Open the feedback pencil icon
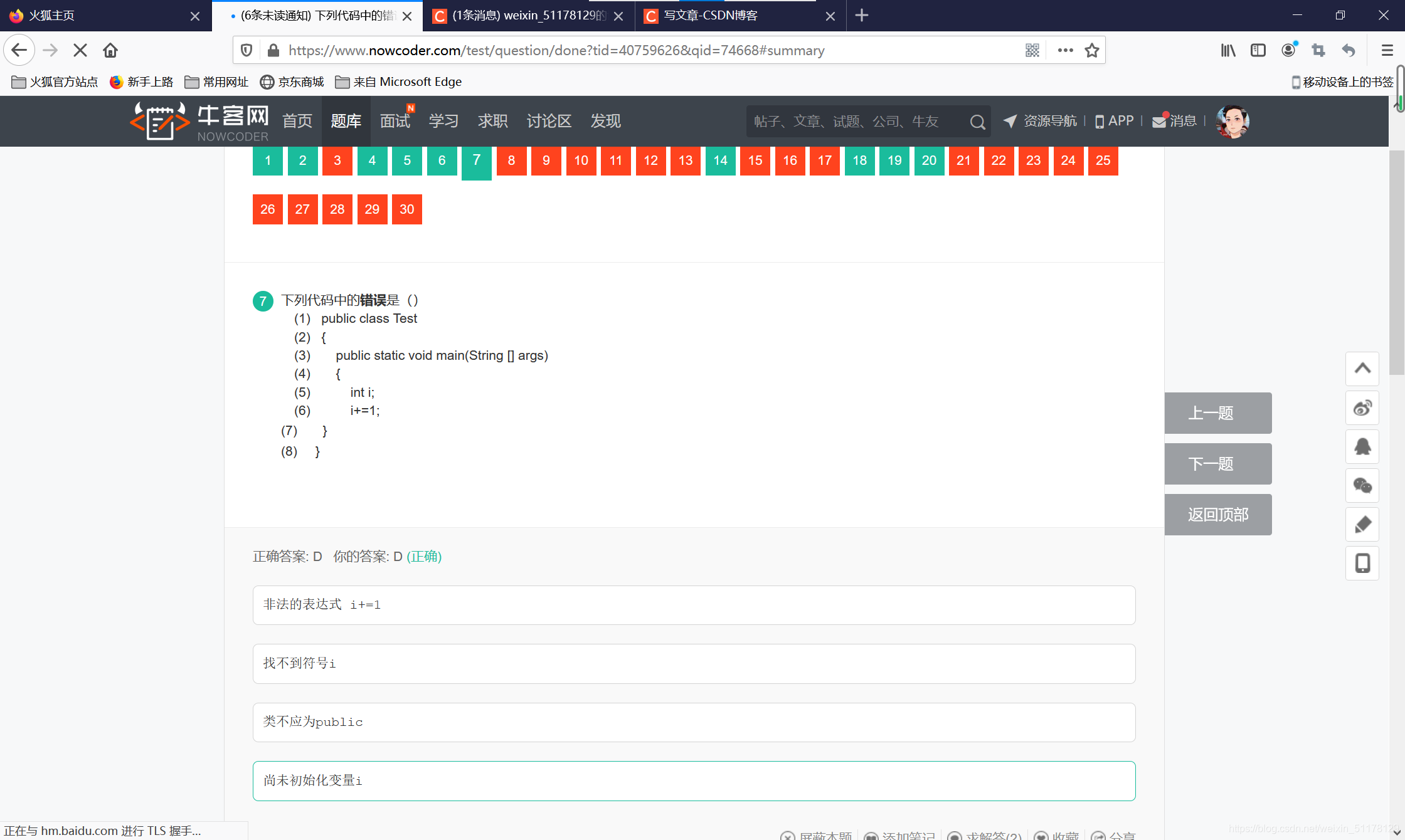Viewport: 1405px width, 840px height. point(1362,524)
